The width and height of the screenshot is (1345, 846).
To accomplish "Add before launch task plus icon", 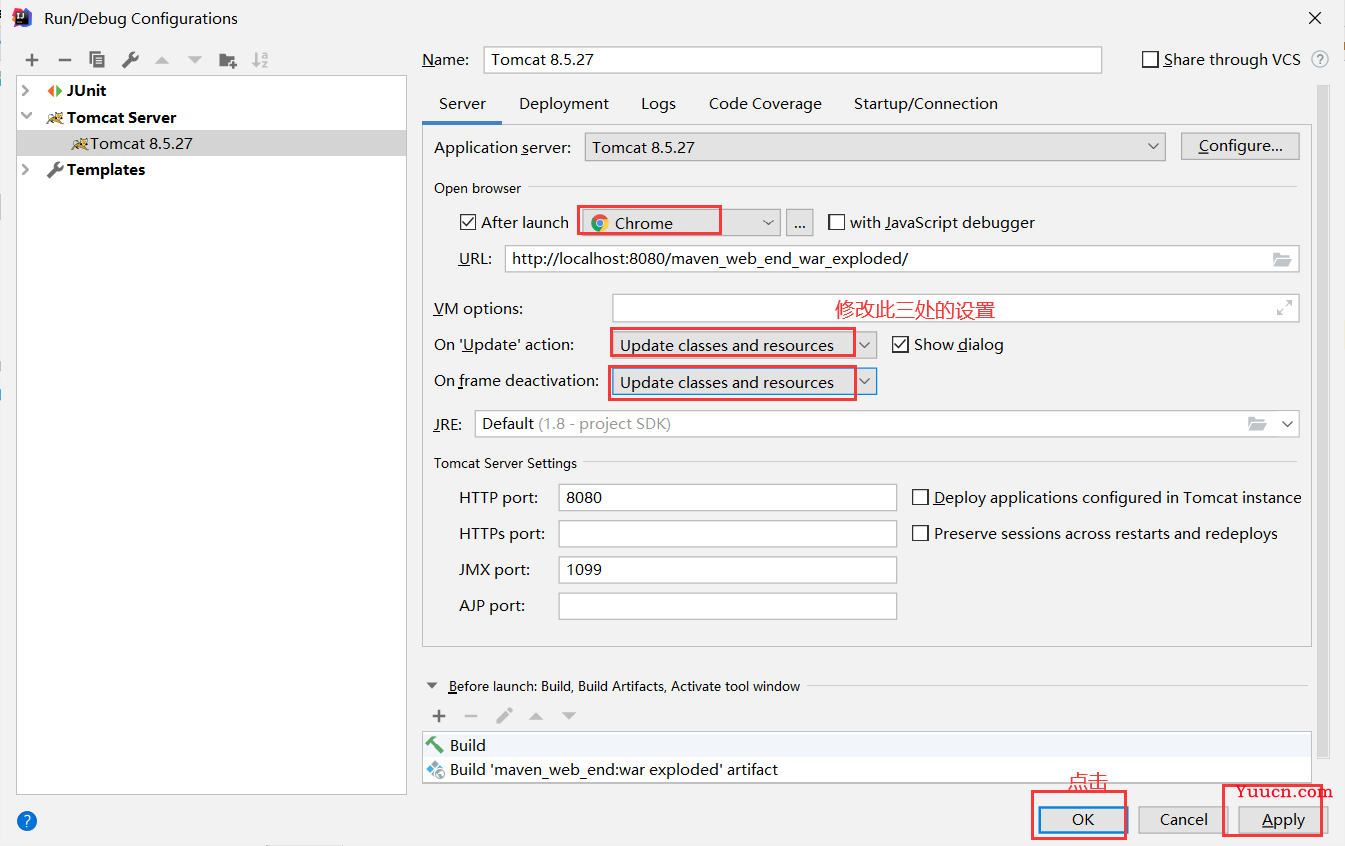I will pos(439,716).
